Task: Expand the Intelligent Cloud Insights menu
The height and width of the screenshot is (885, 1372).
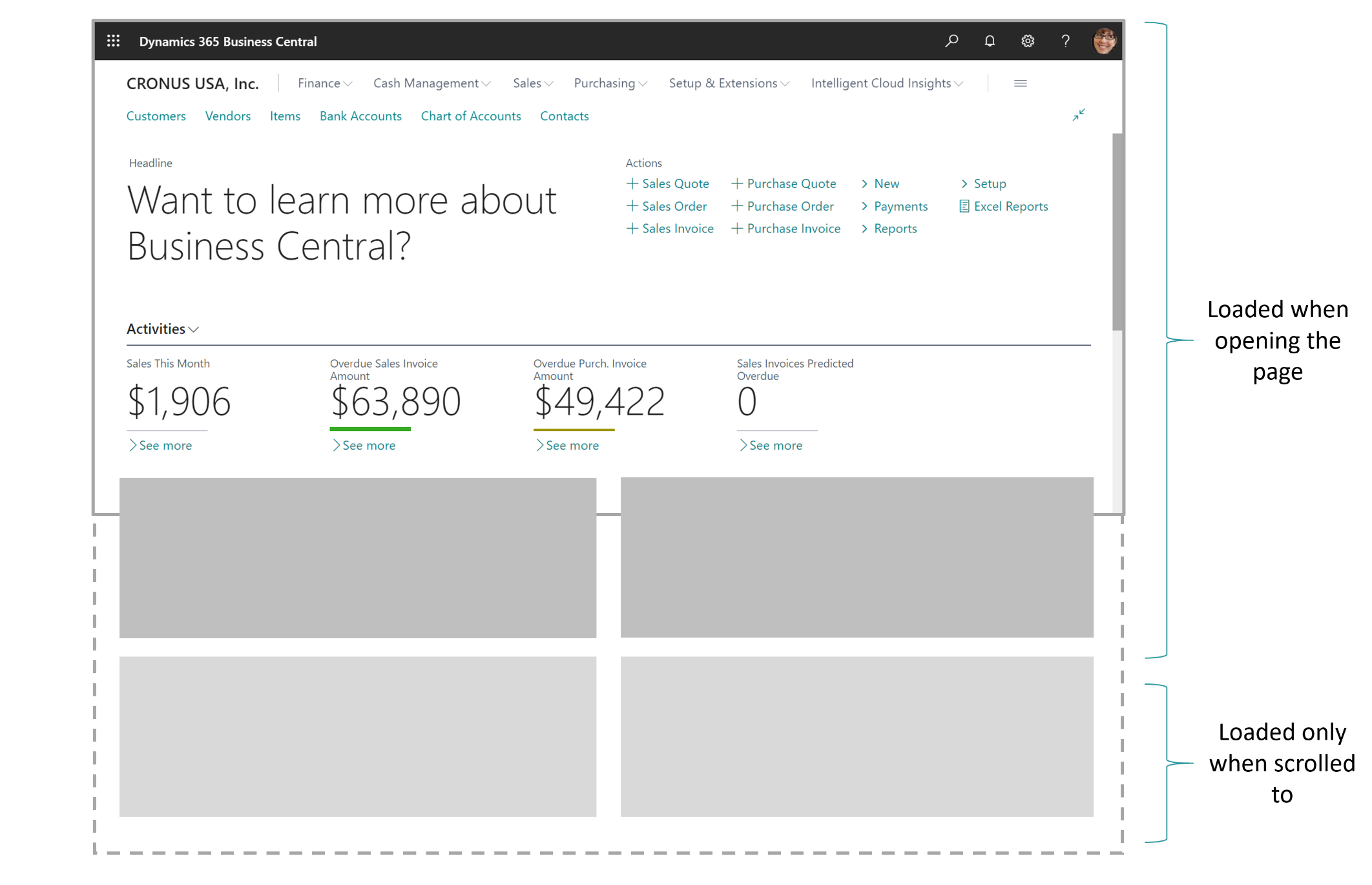Action: point(884,83)
